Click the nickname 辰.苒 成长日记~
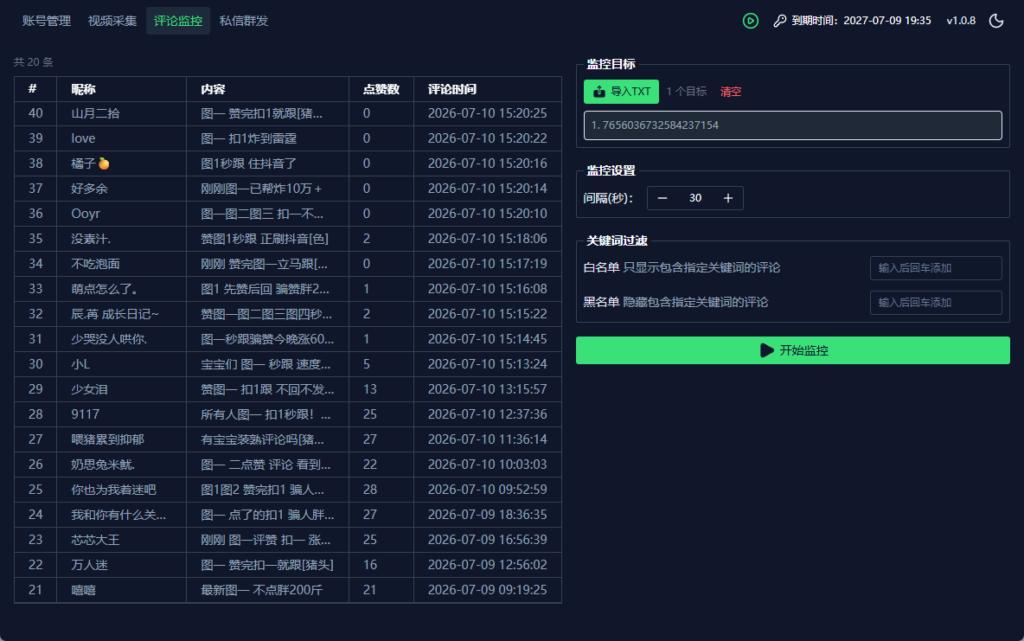Viewport: 1024px width, 641px height. pyautogui.click(x=115, y=314)
